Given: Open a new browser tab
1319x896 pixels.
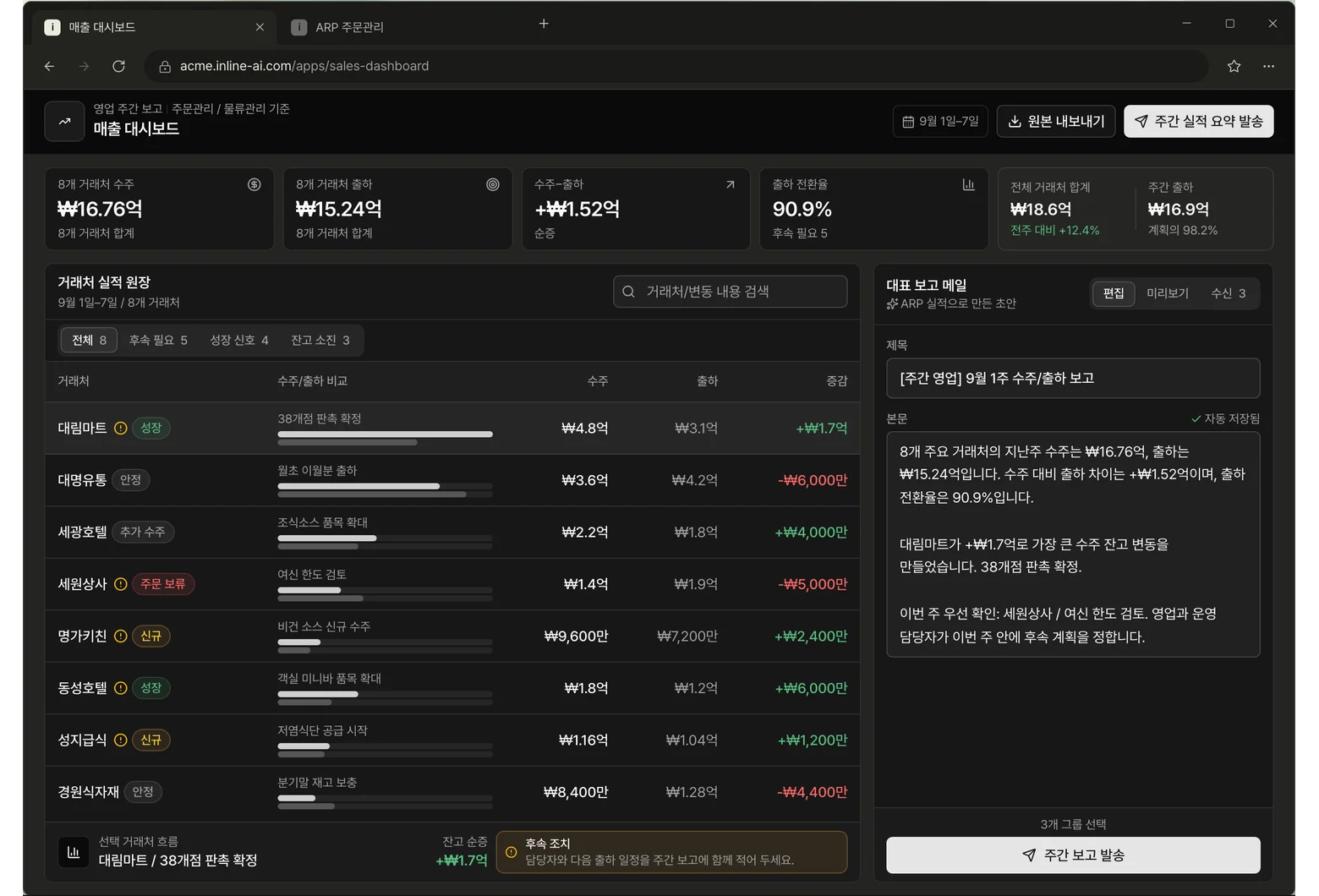Looking at the screenshot, I should click(544, 24).
